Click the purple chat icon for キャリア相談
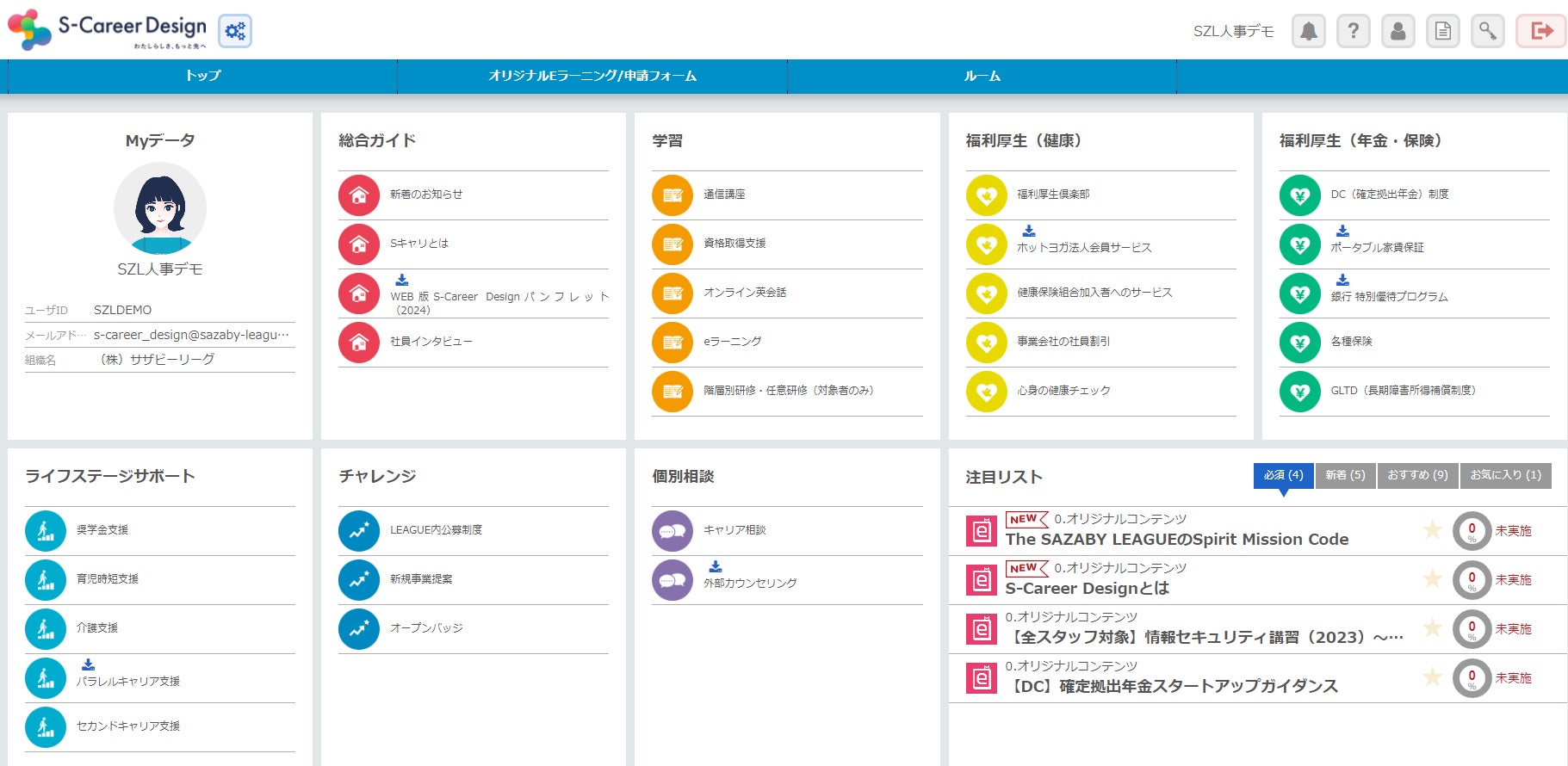The width and height of the screenshot is (1568, 766). pyautogui.click(x=672, y=531)
